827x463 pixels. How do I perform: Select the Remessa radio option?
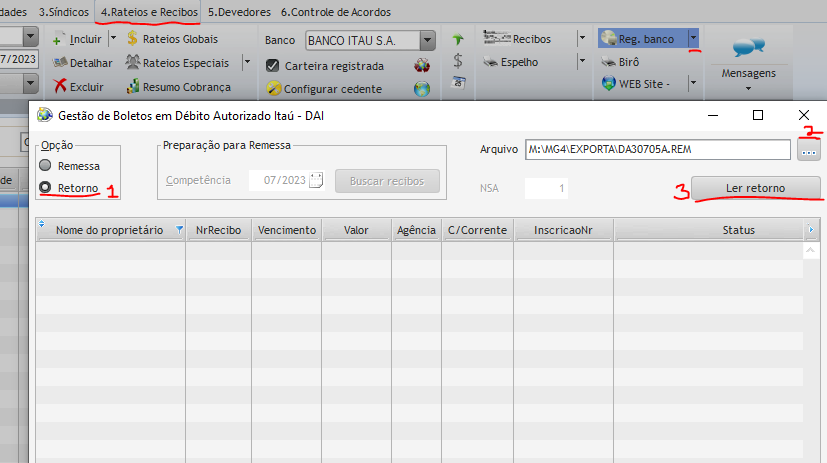click(x=44, y=166)
